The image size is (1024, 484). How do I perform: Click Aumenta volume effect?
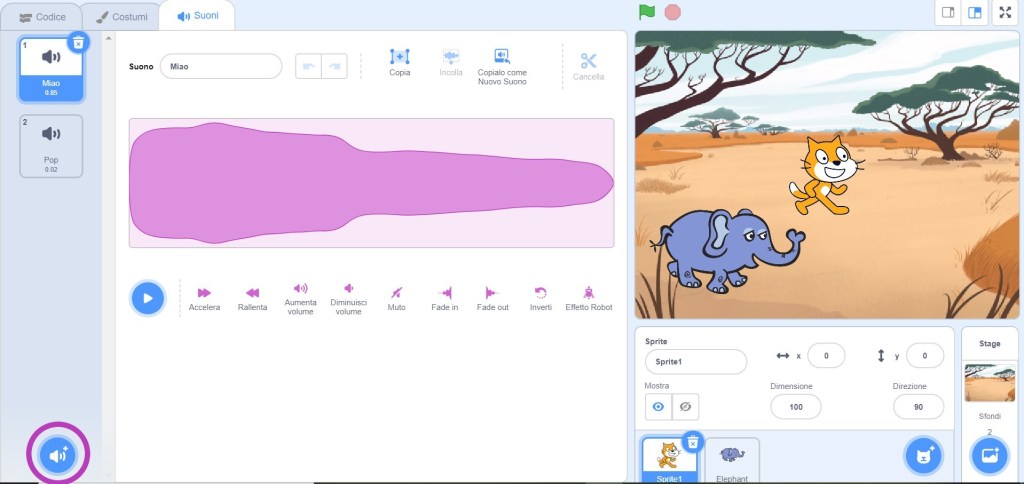click(x=300, y=289)
